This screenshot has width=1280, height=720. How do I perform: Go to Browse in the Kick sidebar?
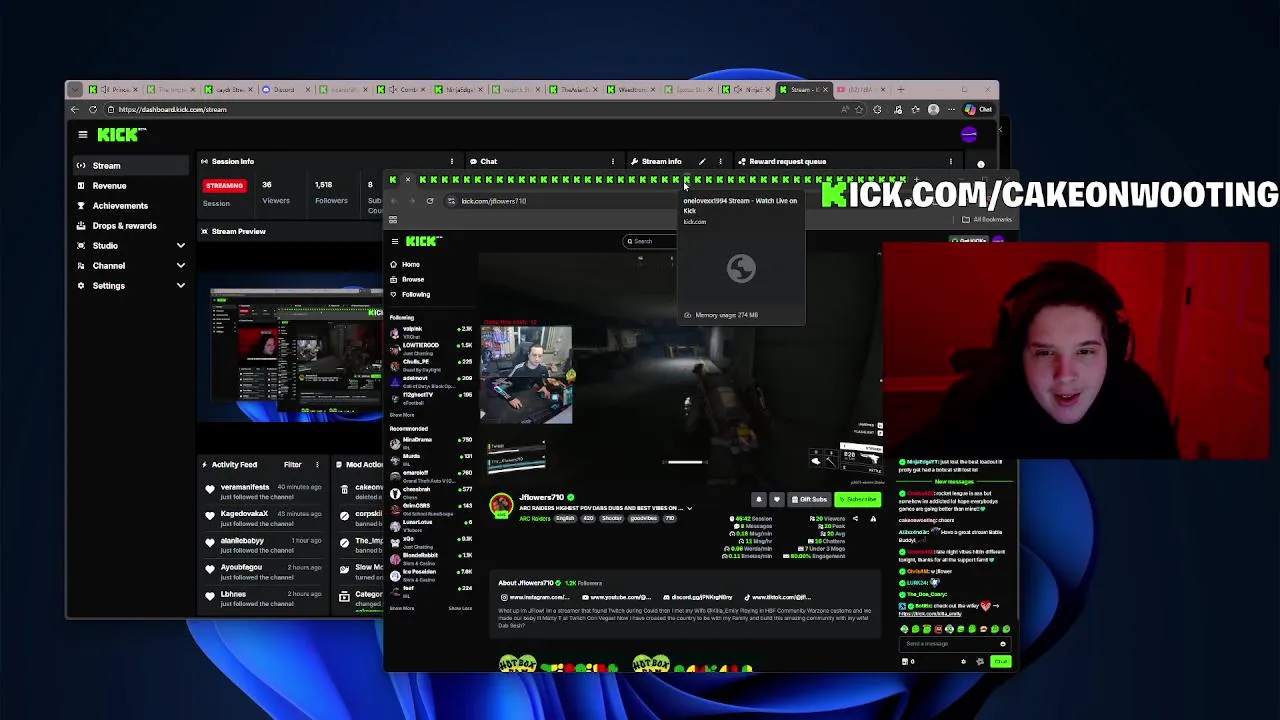pos(407,279)
